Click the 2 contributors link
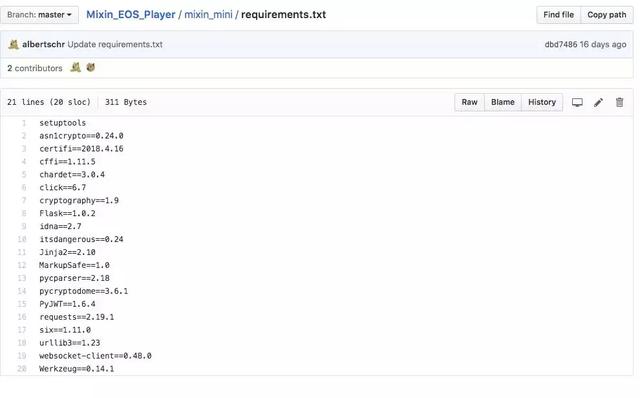Screen dimensions: 640x398 tap(35, 68)
